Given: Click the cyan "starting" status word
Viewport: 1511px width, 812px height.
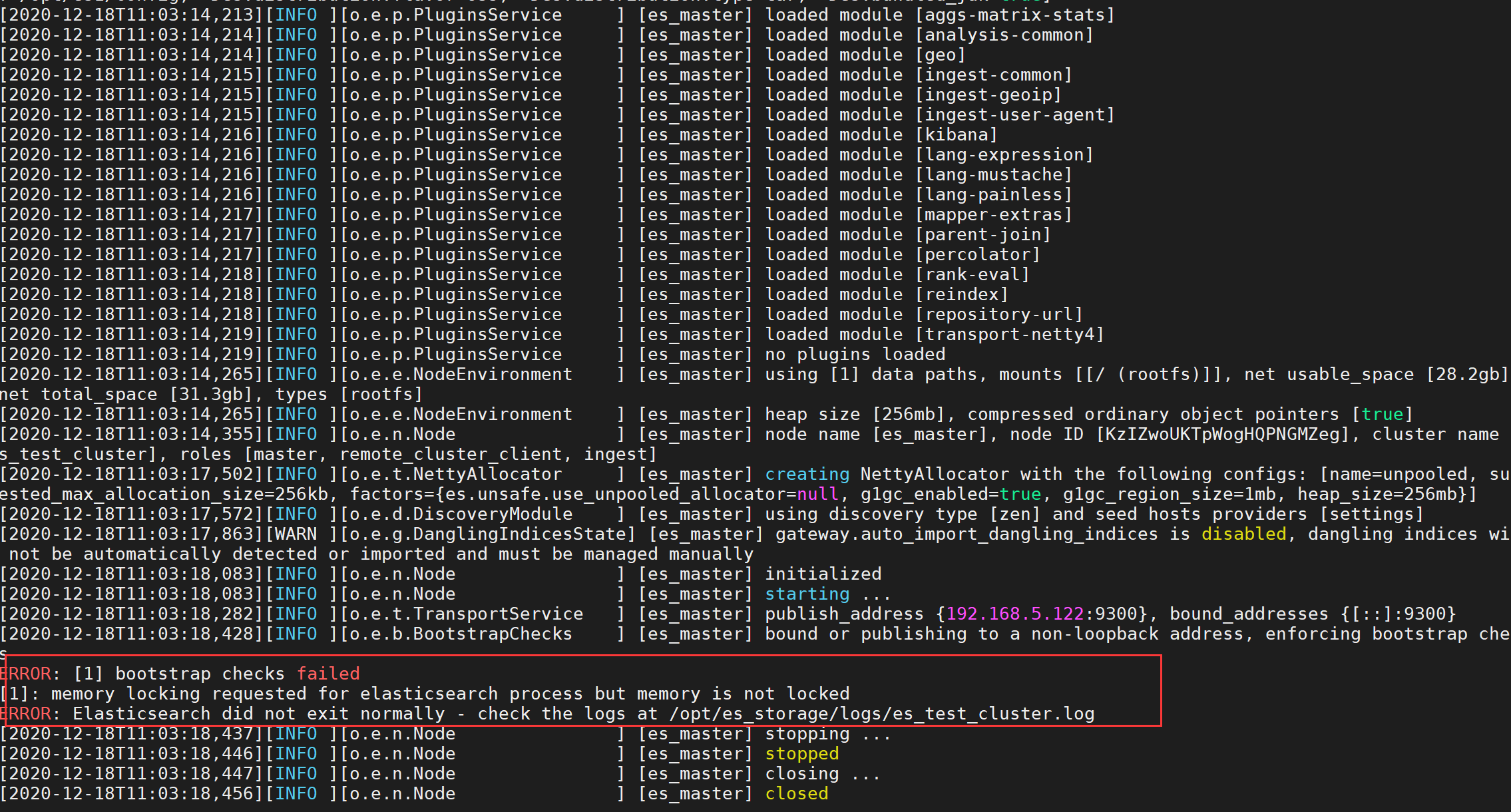Looking at the screenshot, I should 807,594.
